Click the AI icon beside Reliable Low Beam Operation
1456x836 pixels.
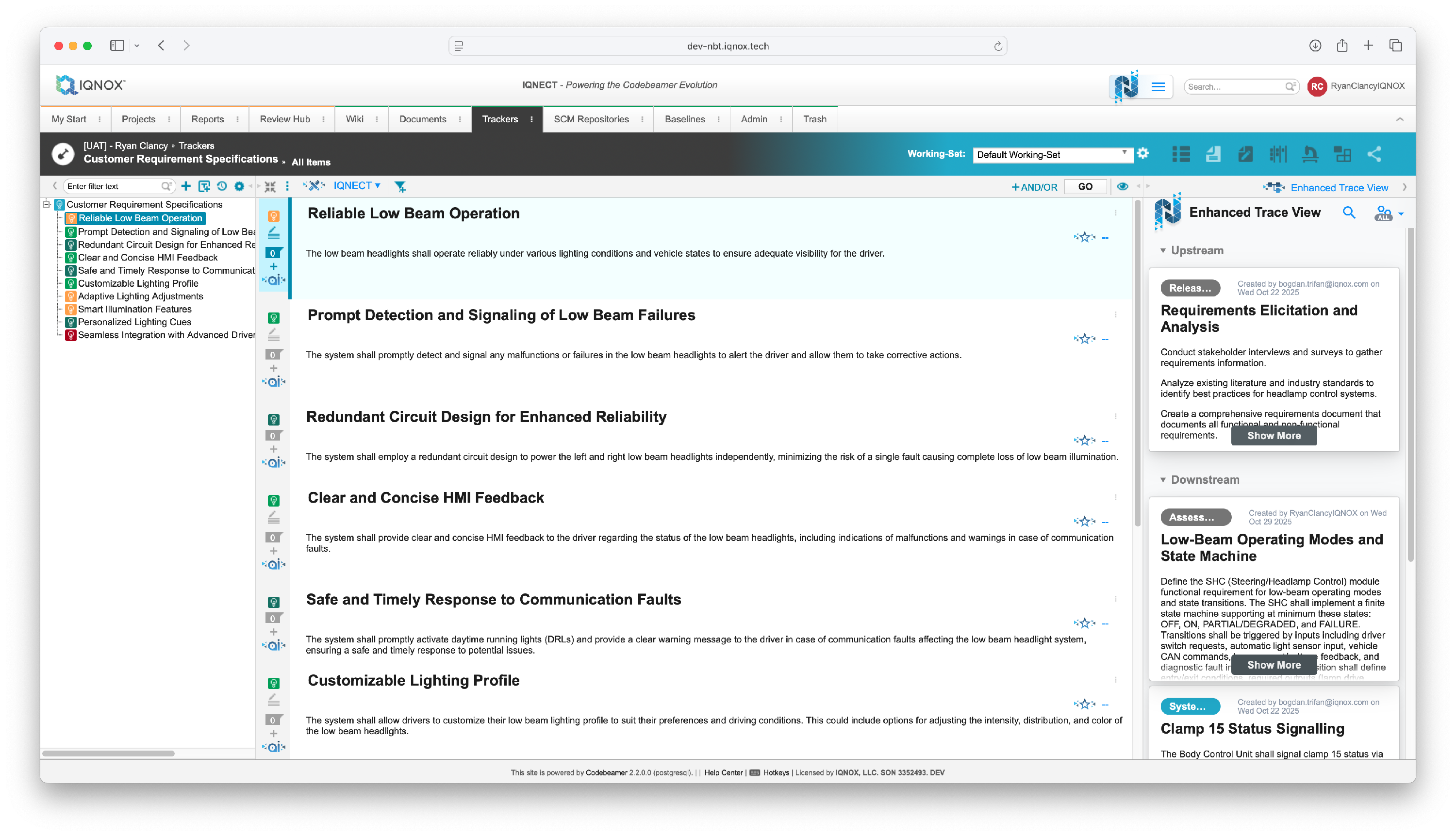pos(273,280)
